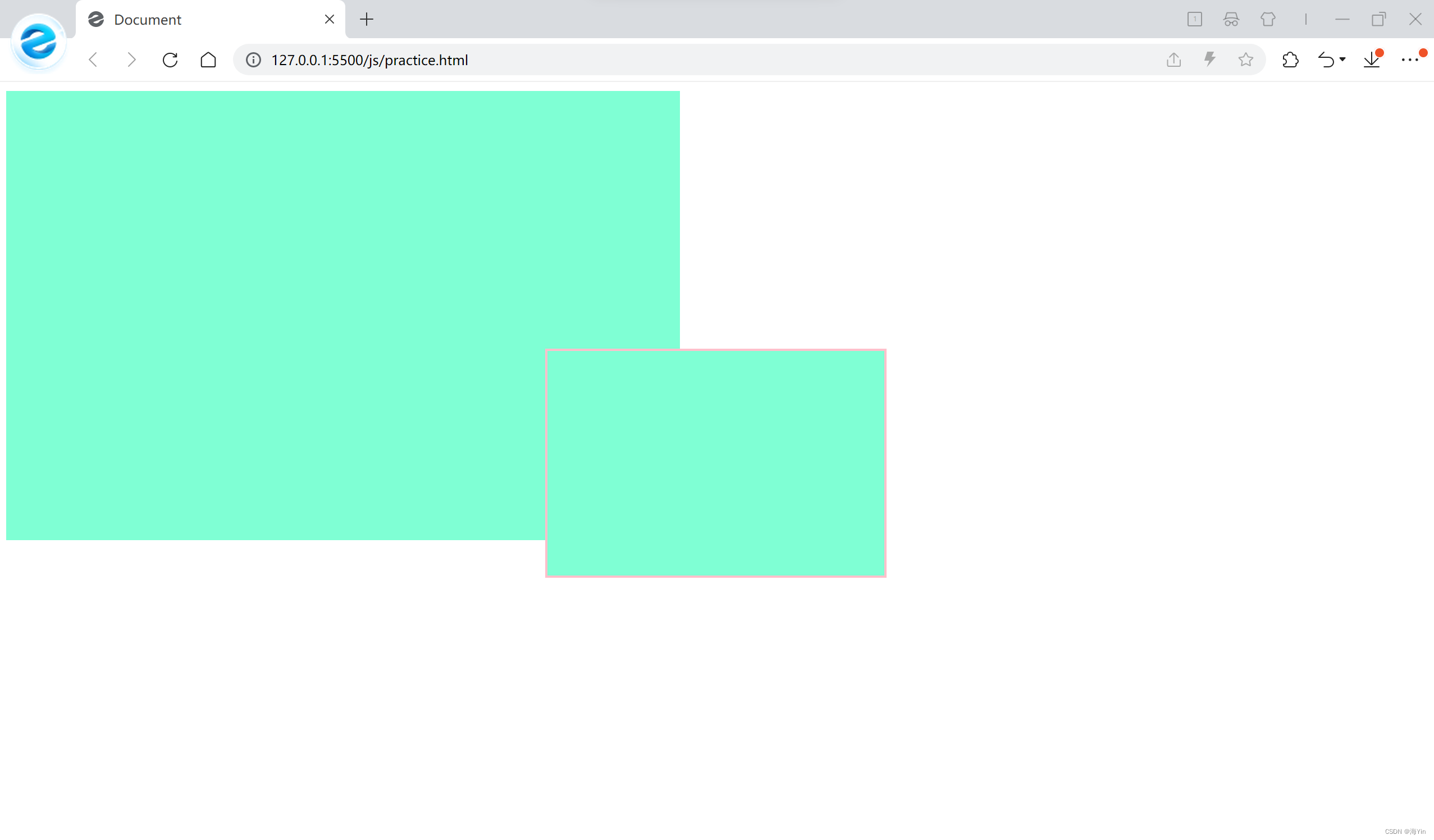The height and width of the screenshot is (840, 1434).
Task: Select the Document tab
Action: (210, 19)
